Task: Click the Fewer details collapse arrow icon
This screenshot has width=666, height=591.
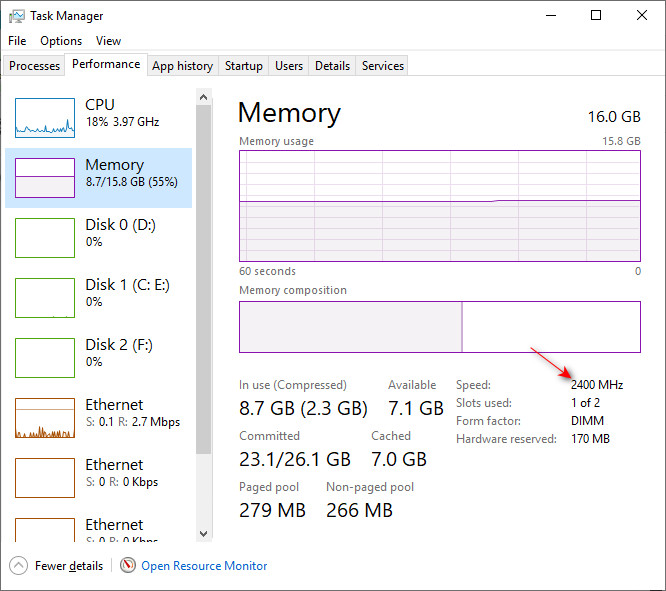Action: [19, 565]
